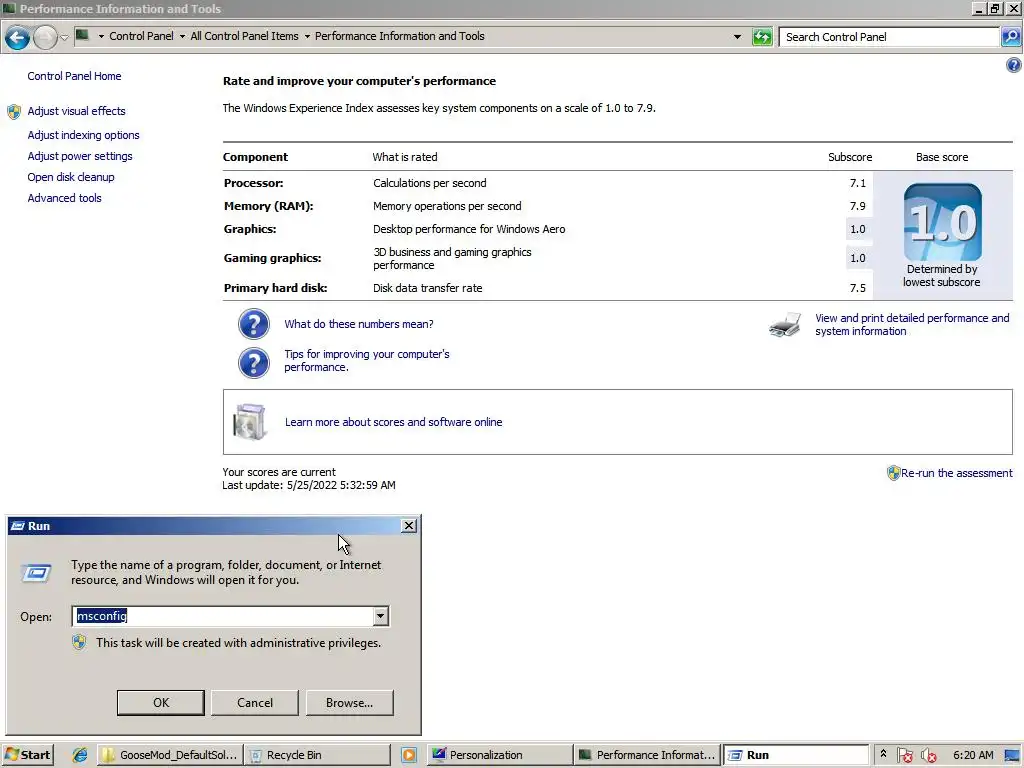Re-run the assessment
Image resolution: width=1024 pixels, height=768 pixels.
(x=957, y=473)
